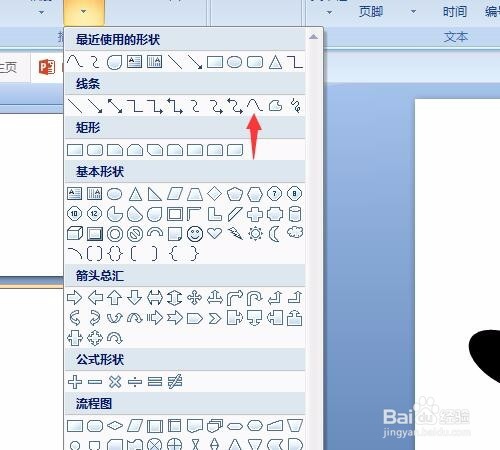Insert the Lightning Bolt shape
This screenshot has width=500, height=450.
(235, 233)
